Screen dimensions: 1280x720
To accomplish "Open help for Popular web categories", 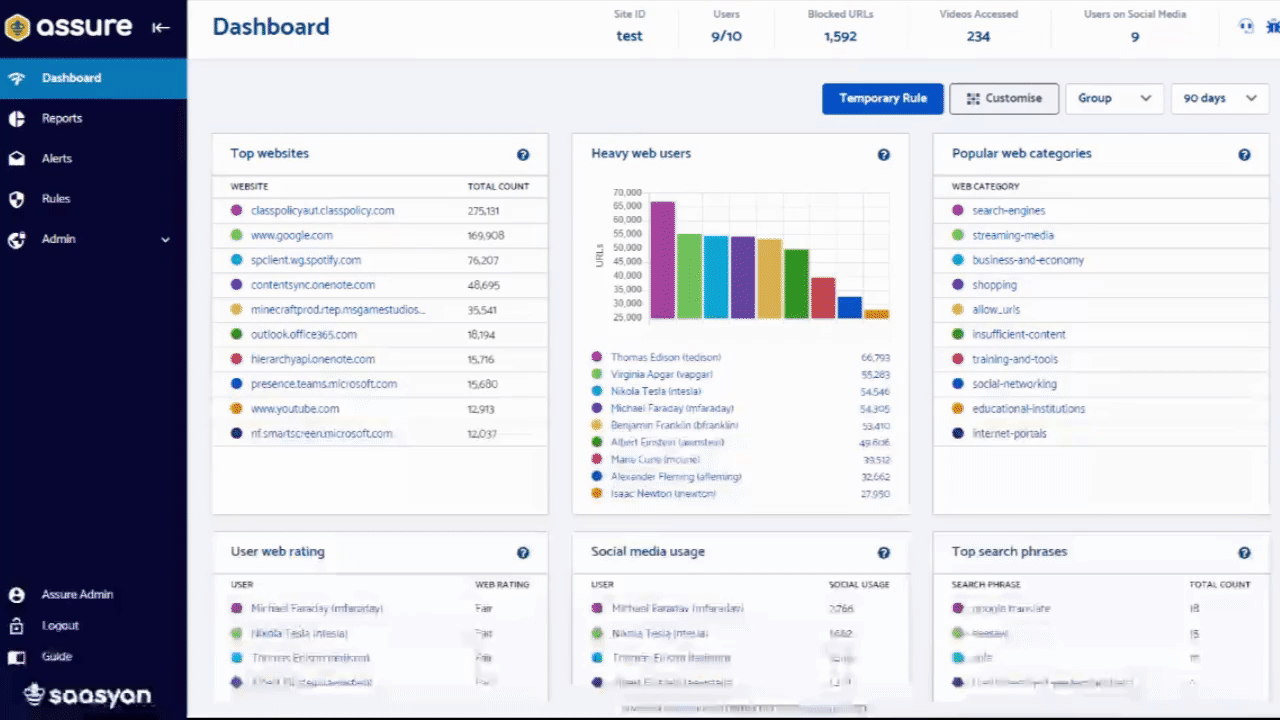I will (x=1244, y=155).
